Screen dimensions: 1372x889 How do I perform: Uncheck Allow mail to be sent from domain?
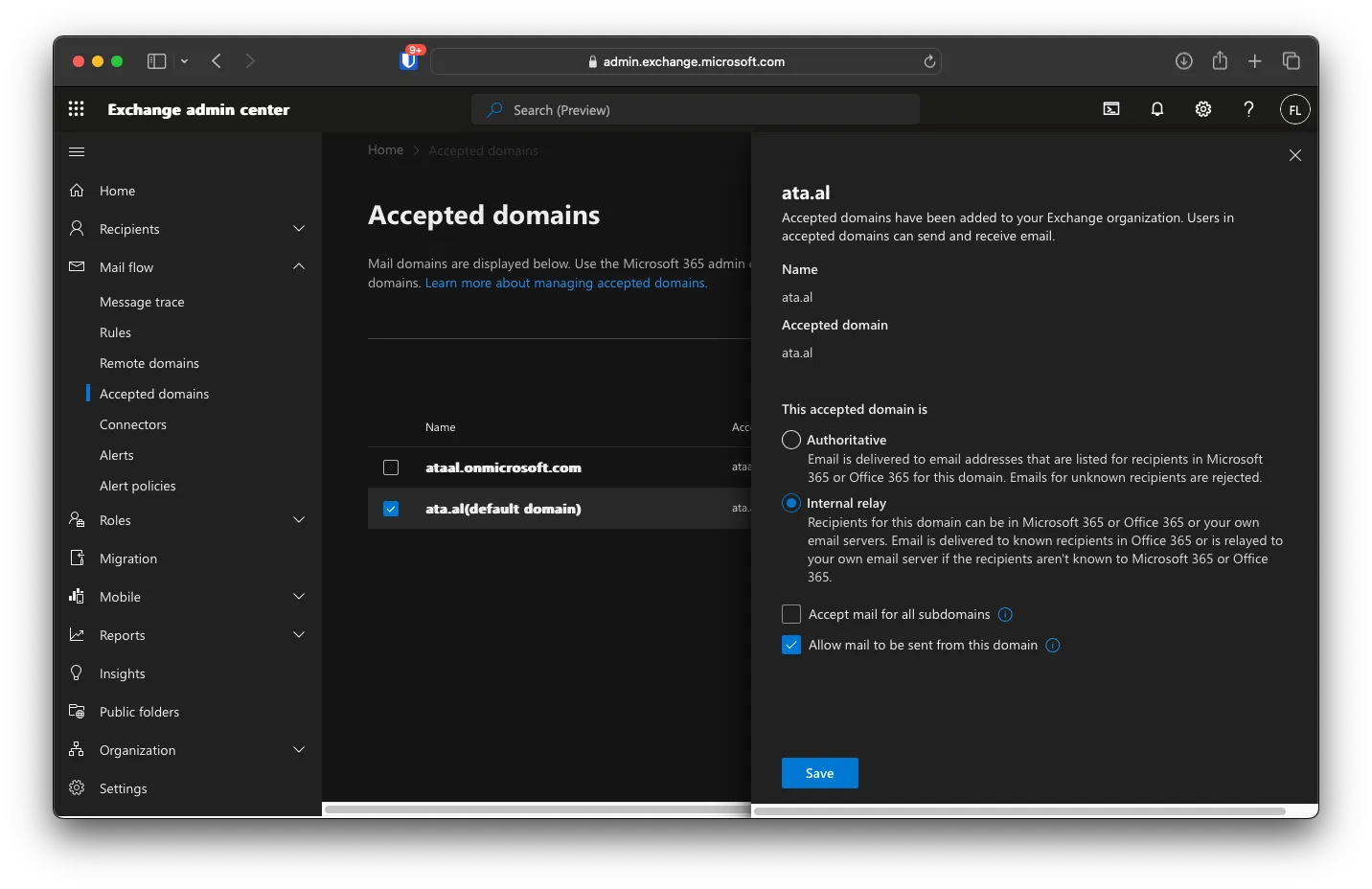click(x=791, y=645)
